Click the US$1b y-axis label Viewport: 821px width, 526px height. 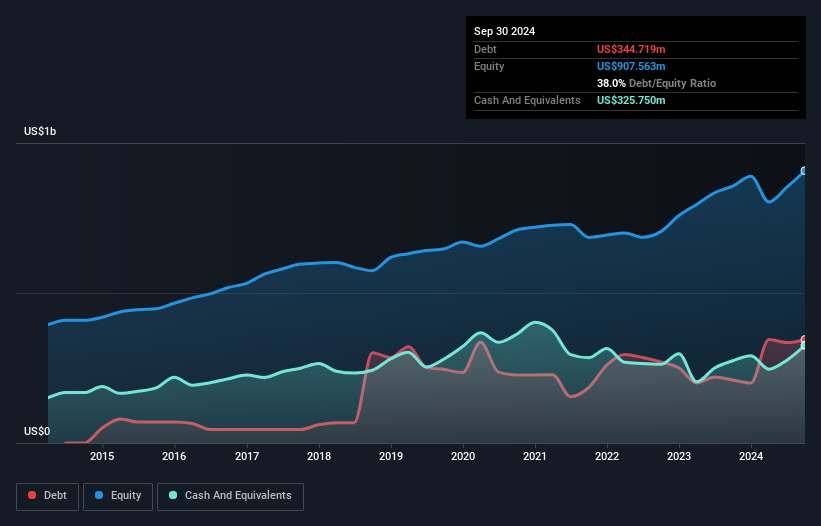pyautogui.click(x=40, y=131)
